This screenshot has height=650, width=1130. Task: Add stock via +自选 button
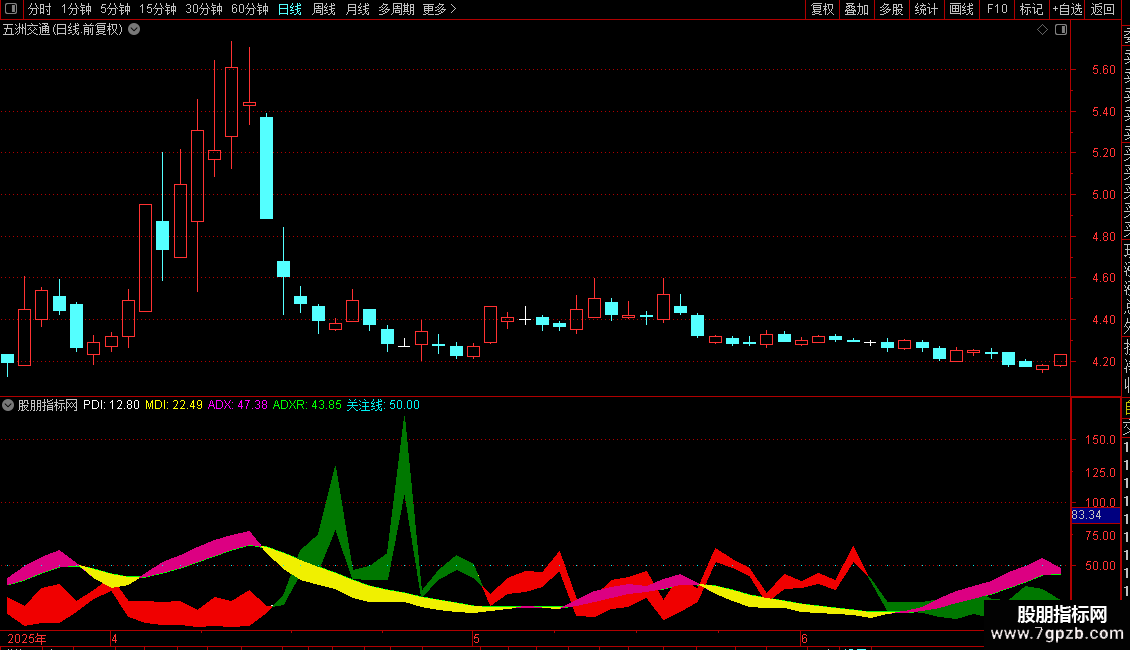click(x=1067, y=9)
